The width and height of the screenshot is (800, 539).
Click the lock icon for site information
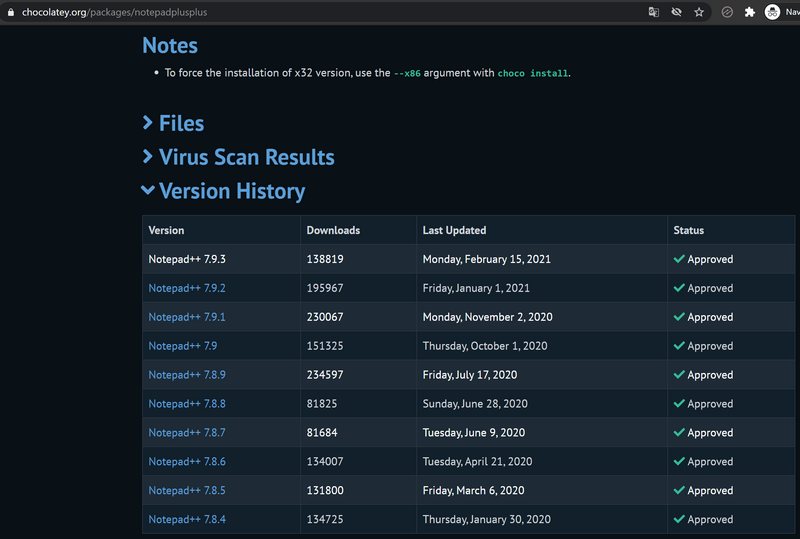click(11, 12)
